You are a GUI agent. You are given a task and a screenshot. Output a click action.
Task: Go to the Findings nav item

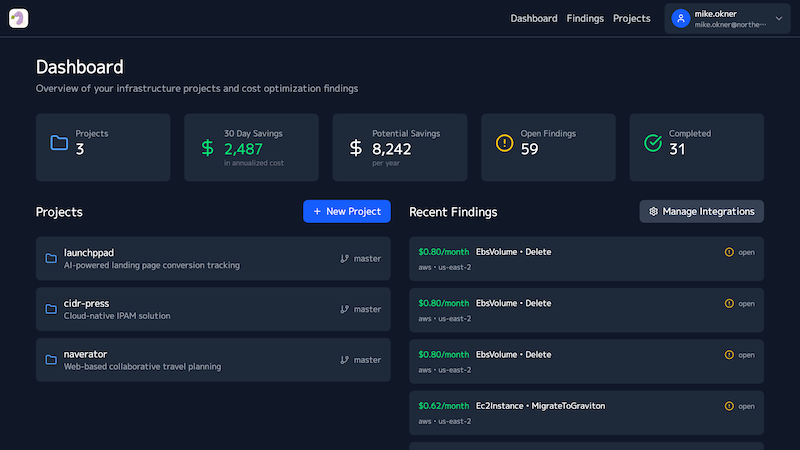585,18
